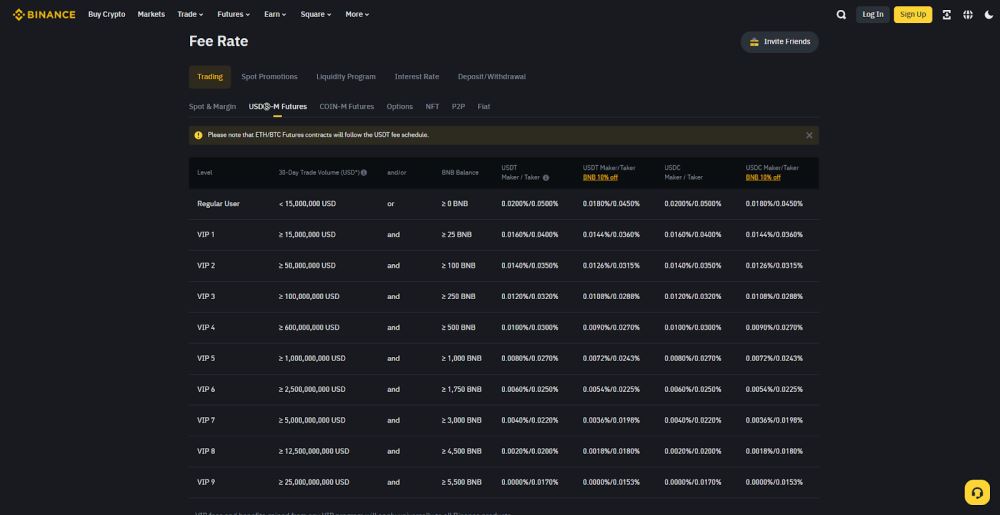This screenshot has width=1000, height=515.
Task: Switch to the COIN-M Futures tab
Action: tap(346, 106)
